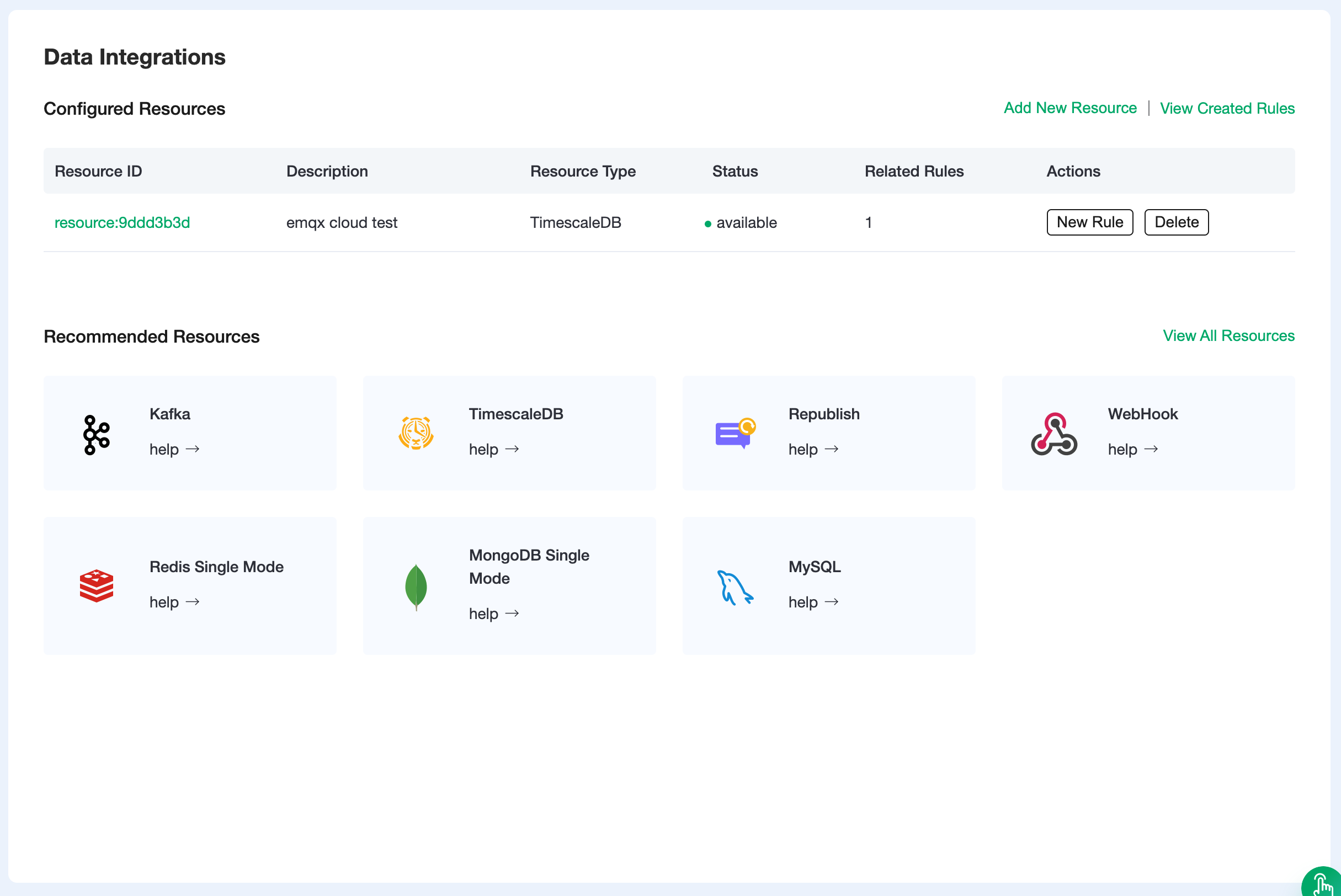Click the TimescaleDB resource type cell
The height and width of the screenshot is (896, 1341).
tap(576, 222)
